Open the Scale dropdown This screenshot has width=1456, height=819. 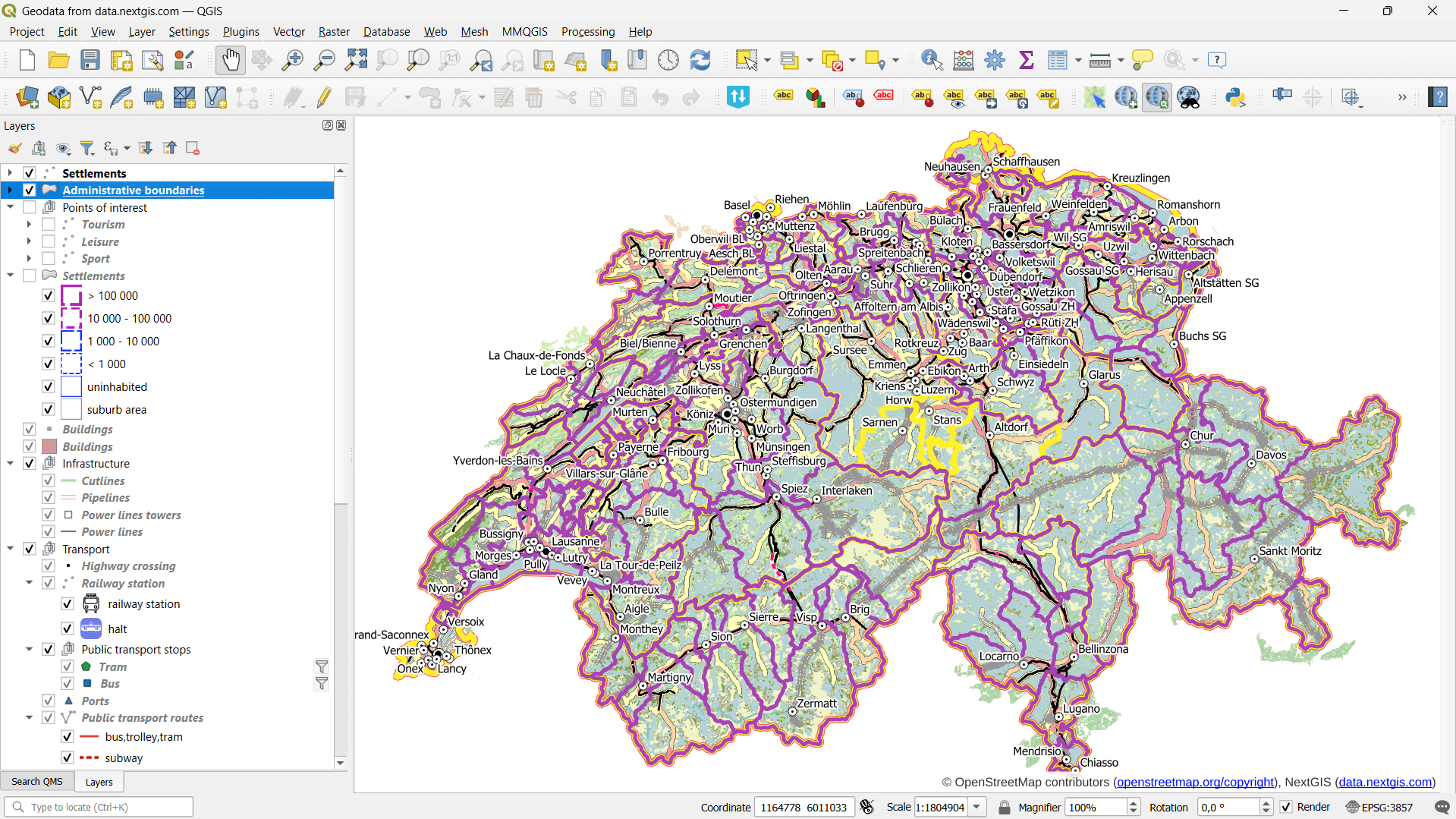[x=976, y=807]
